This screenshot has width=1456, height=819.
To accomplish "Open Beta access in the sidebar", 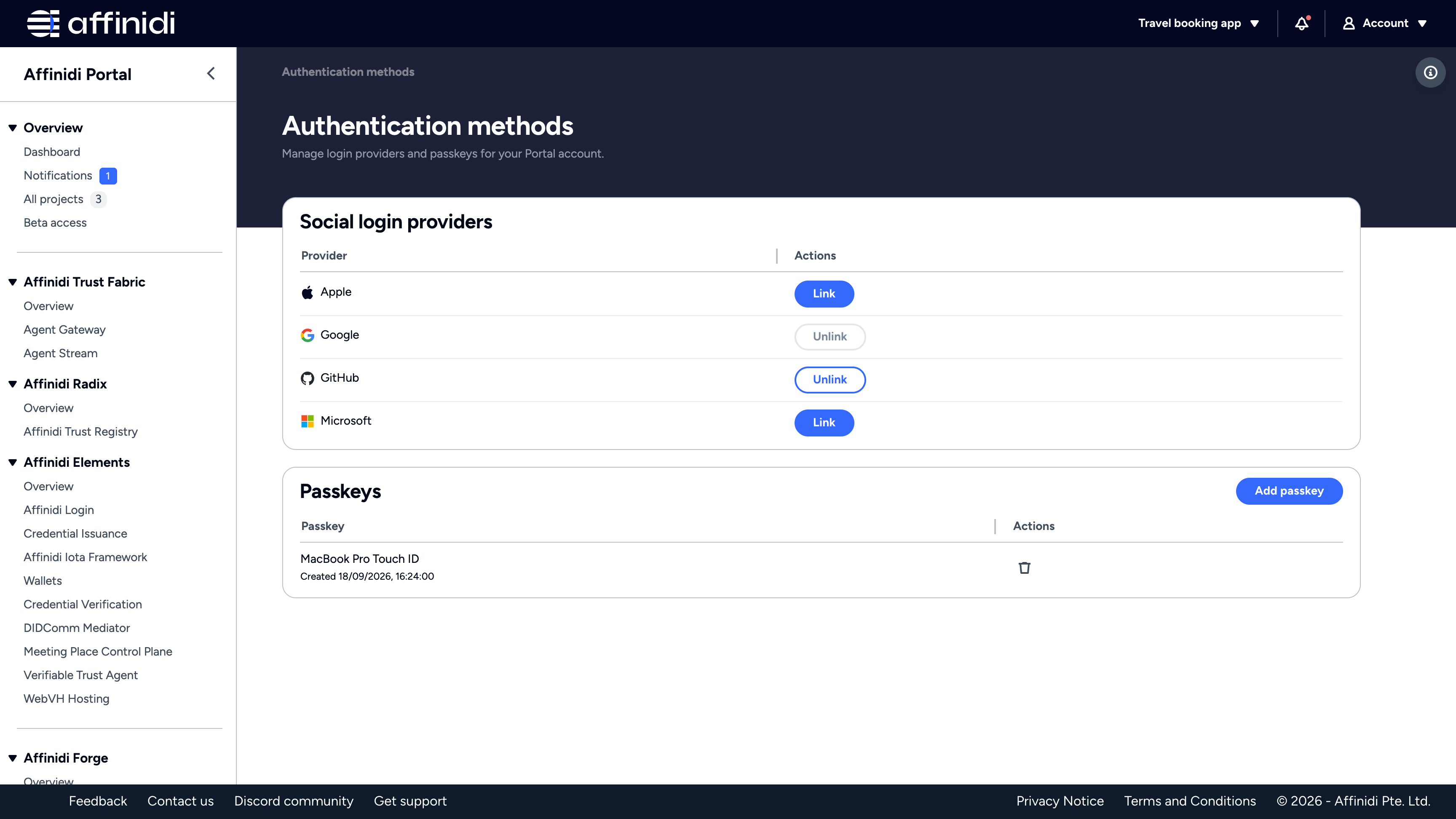I will 55,223.
